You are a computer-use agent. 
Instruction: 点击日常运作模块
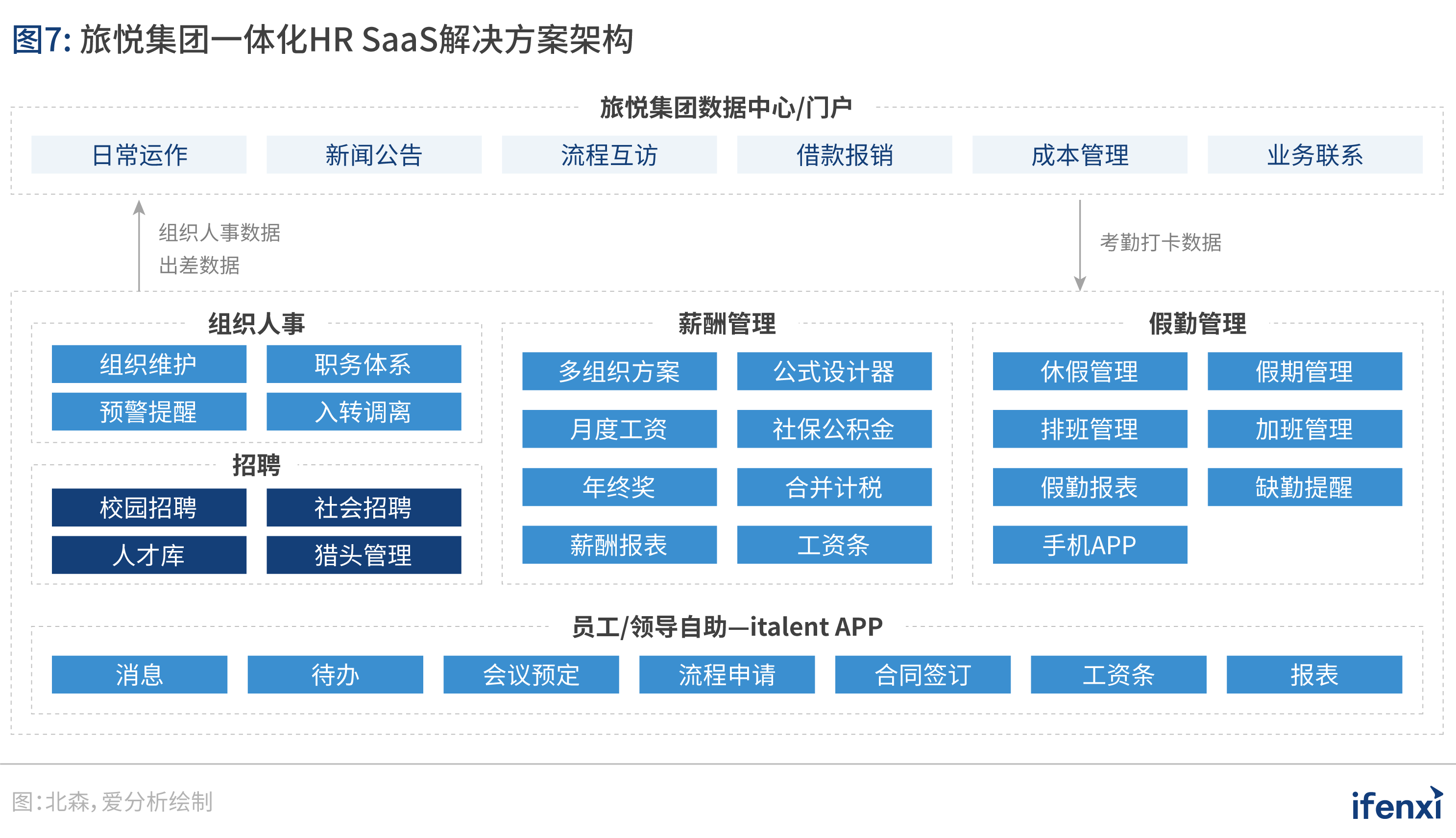[138, 154]
